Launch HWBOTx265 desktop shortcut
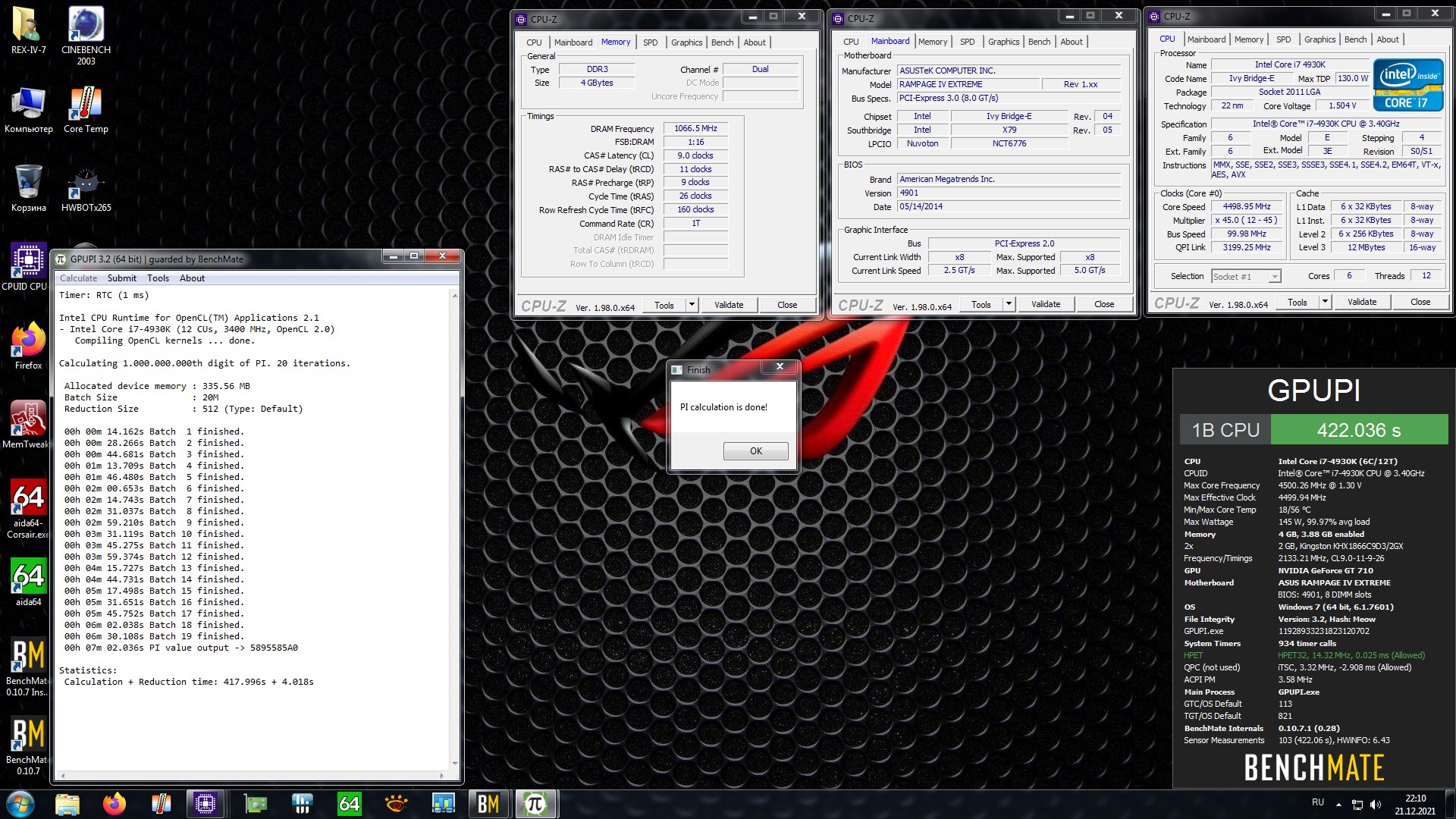The image size is (1456, 819). [x=86, y=188]
